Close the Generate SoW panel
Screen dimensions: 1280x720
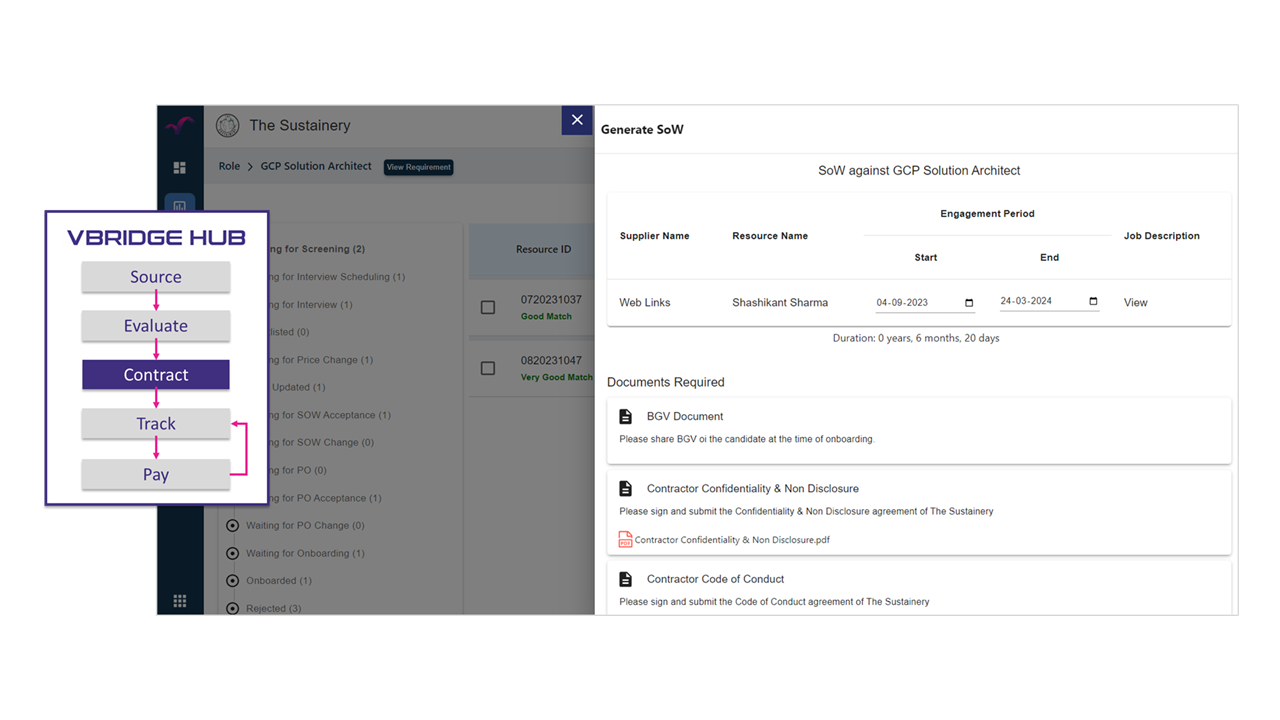click(x=577, y=120)
